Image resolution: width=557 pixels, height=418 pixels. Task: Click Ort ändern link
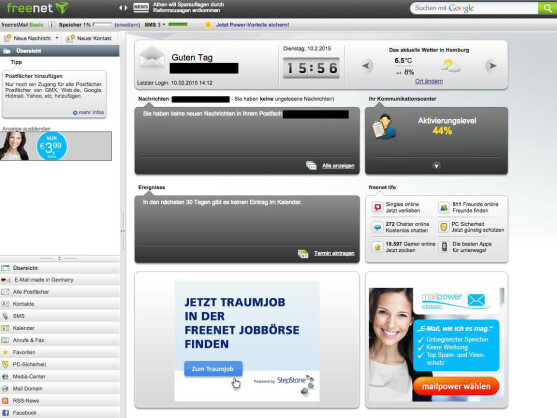429,81
